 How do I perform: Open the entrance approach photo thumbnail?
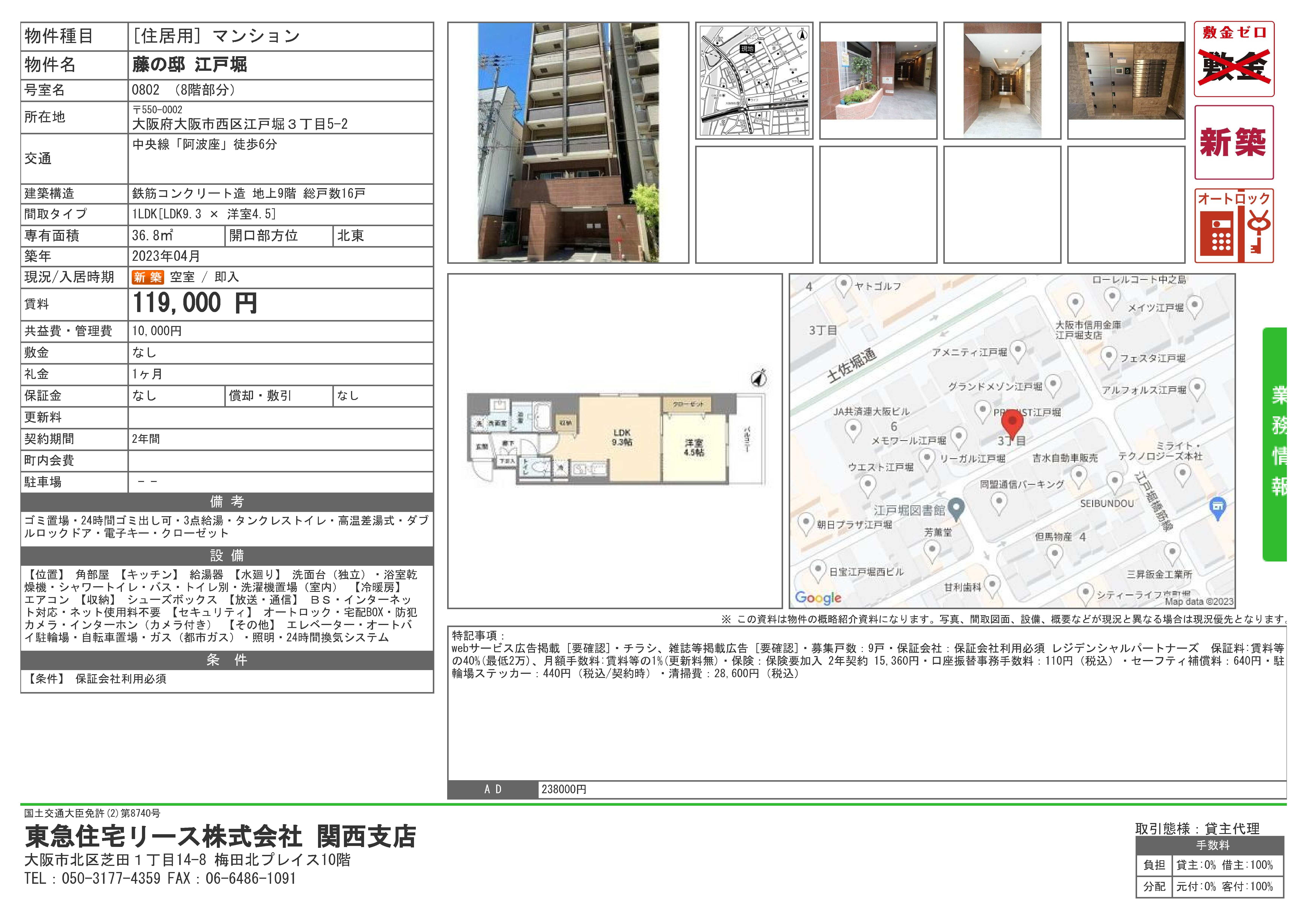(x=878, y=80)
